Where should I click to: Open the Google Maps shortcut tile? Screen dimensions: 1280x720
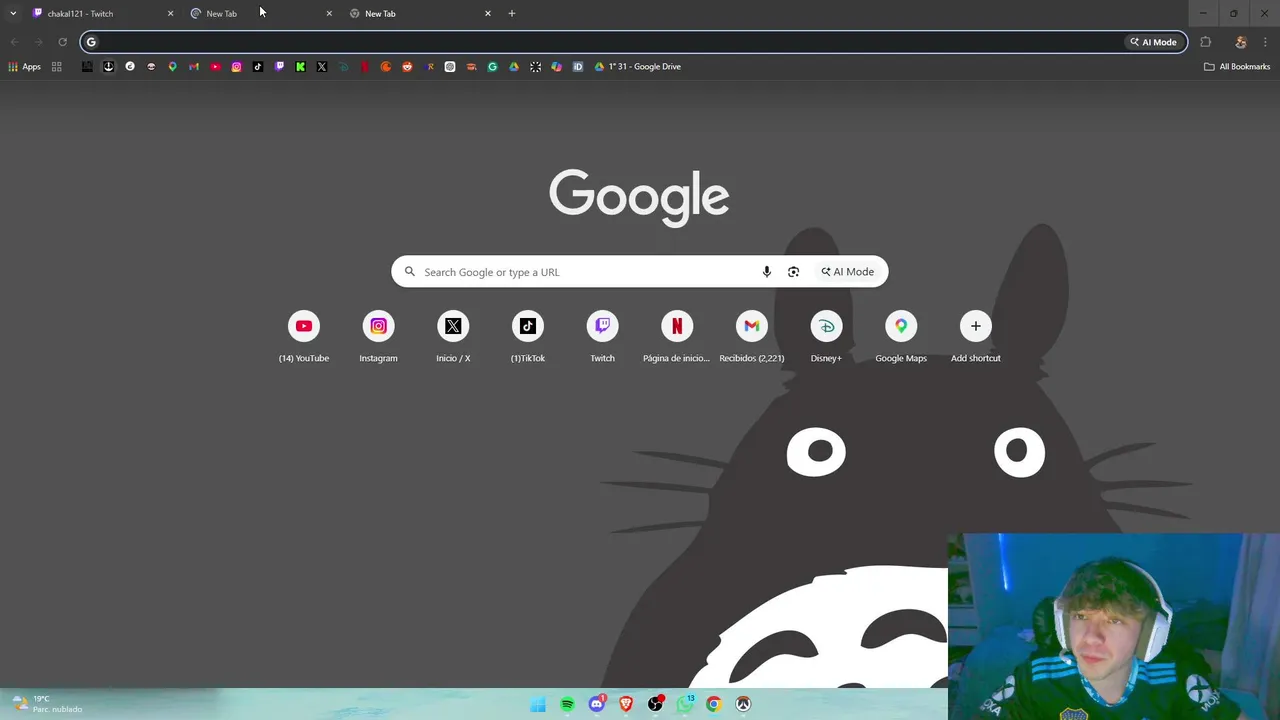901,338
